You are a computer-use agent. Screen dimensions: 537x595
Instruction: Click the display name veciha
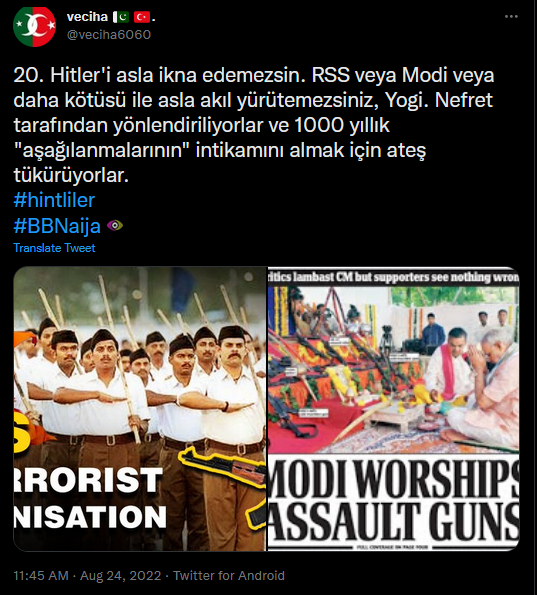point(87,17)
